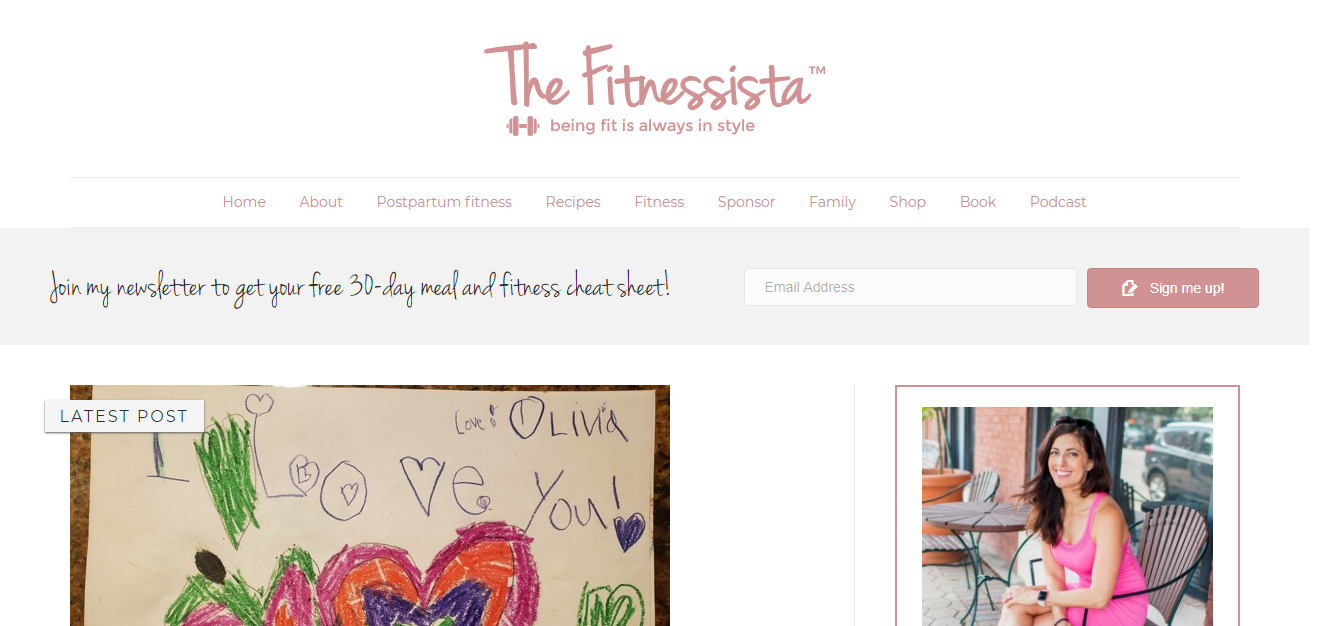Open the Fitness menu item
This screenshot has height=626, width=1326.
[659, 202]
